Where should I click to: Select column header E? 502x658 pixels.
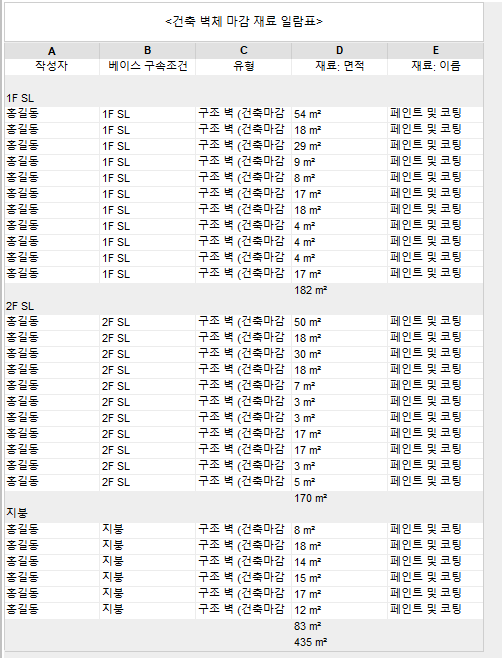(435, 51)
